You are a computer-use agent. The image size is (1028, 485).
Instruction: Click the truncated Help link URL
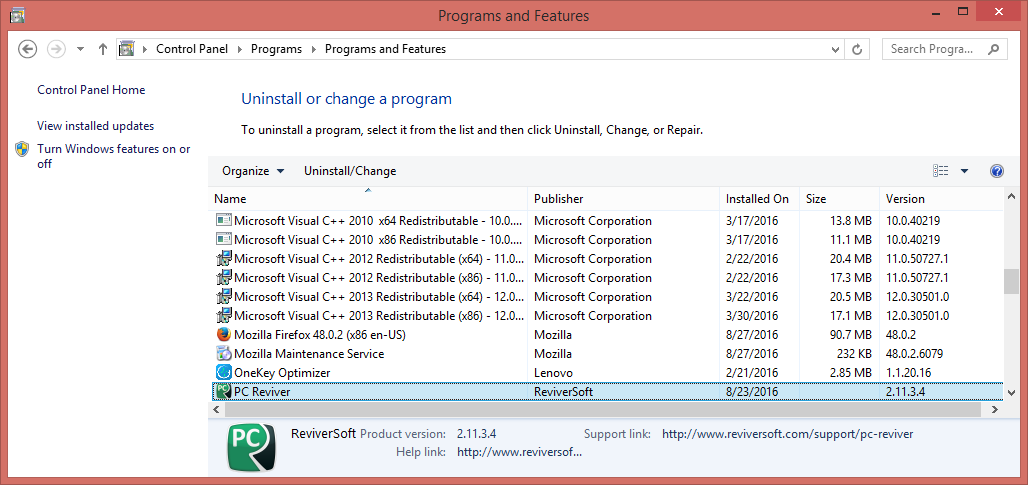[x=519, y=452]
